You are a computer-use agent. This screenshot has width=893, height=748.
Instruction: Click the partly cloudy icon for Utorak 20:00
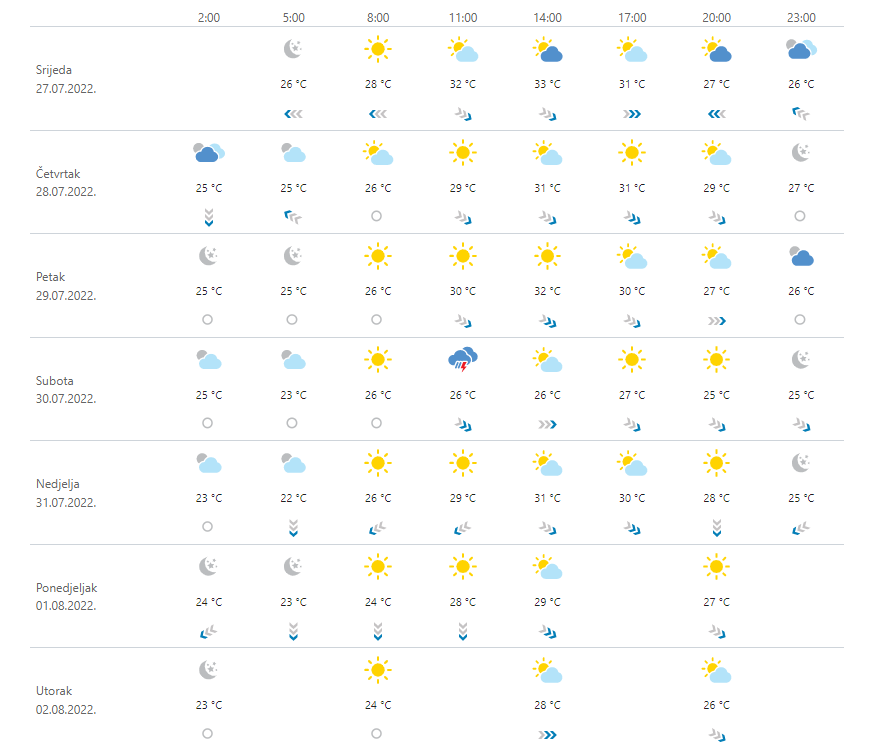click(716, 670)
